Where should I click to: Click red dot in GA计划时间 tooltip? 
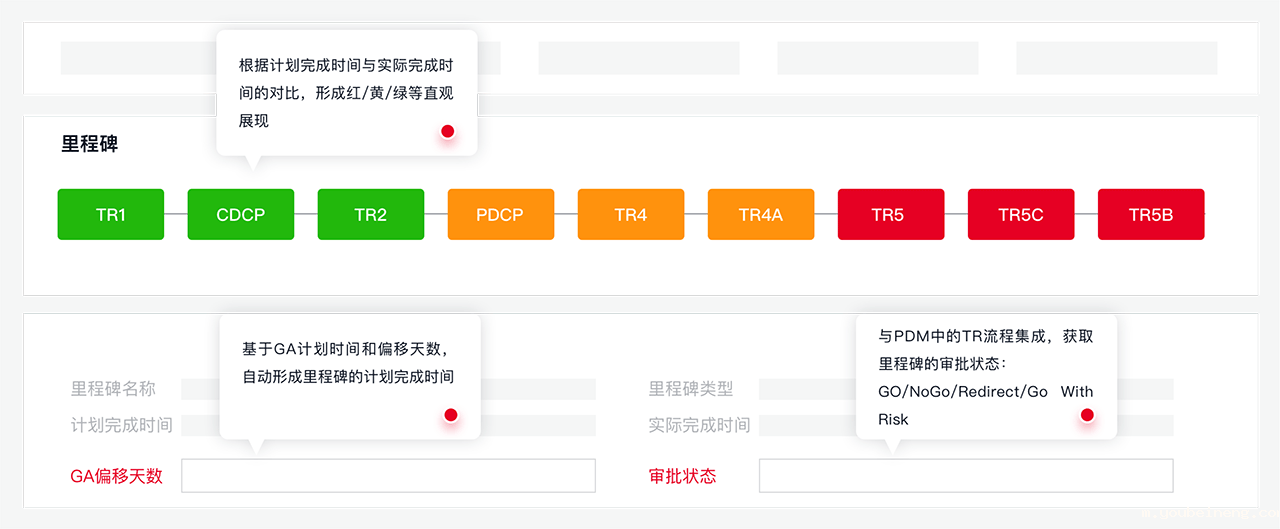tap(451, 415)
